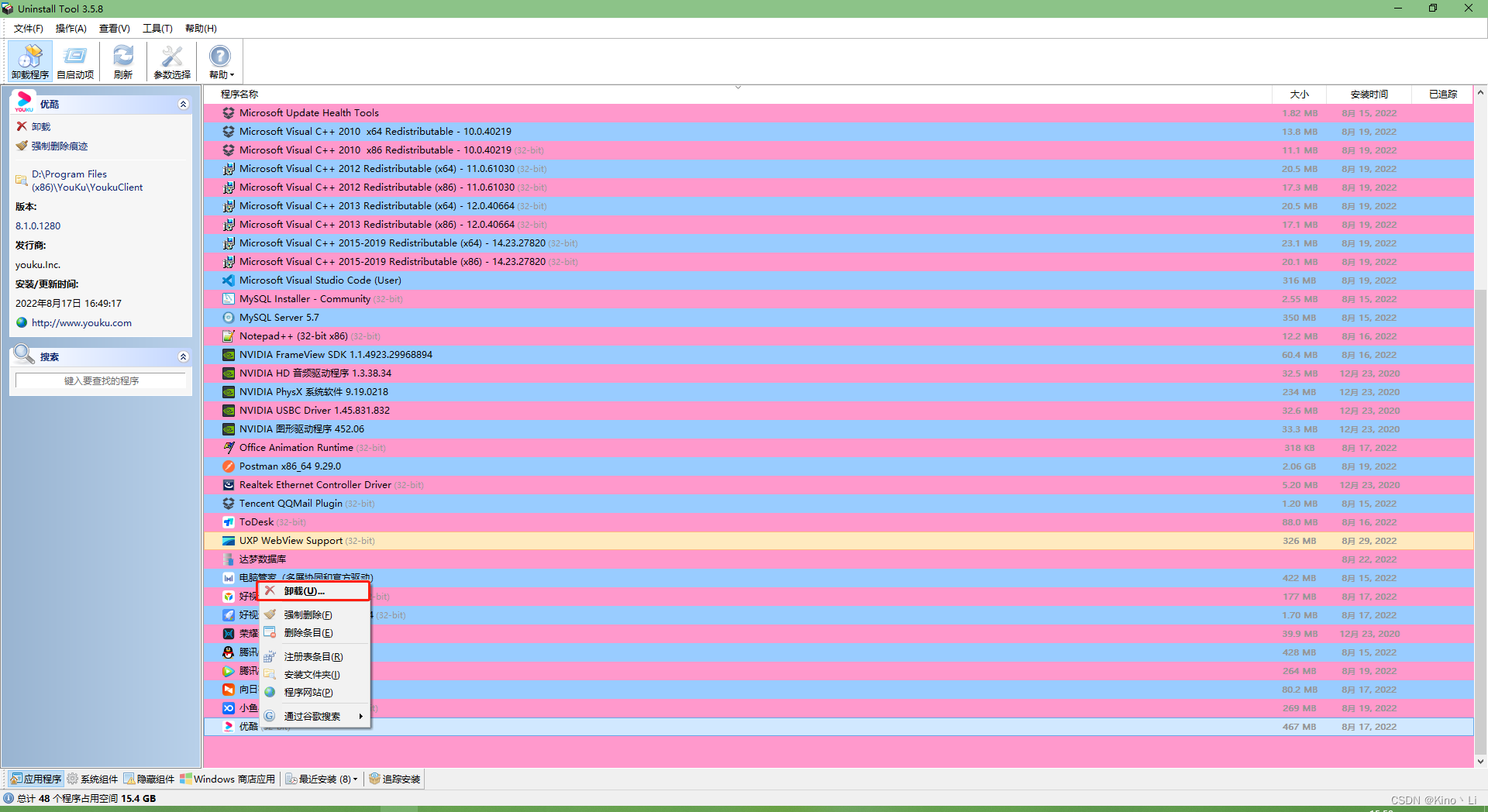The image size is (1488, 812).
Task: Click the MySQL Server 5.7 row icon
Action: click(229, 318)
